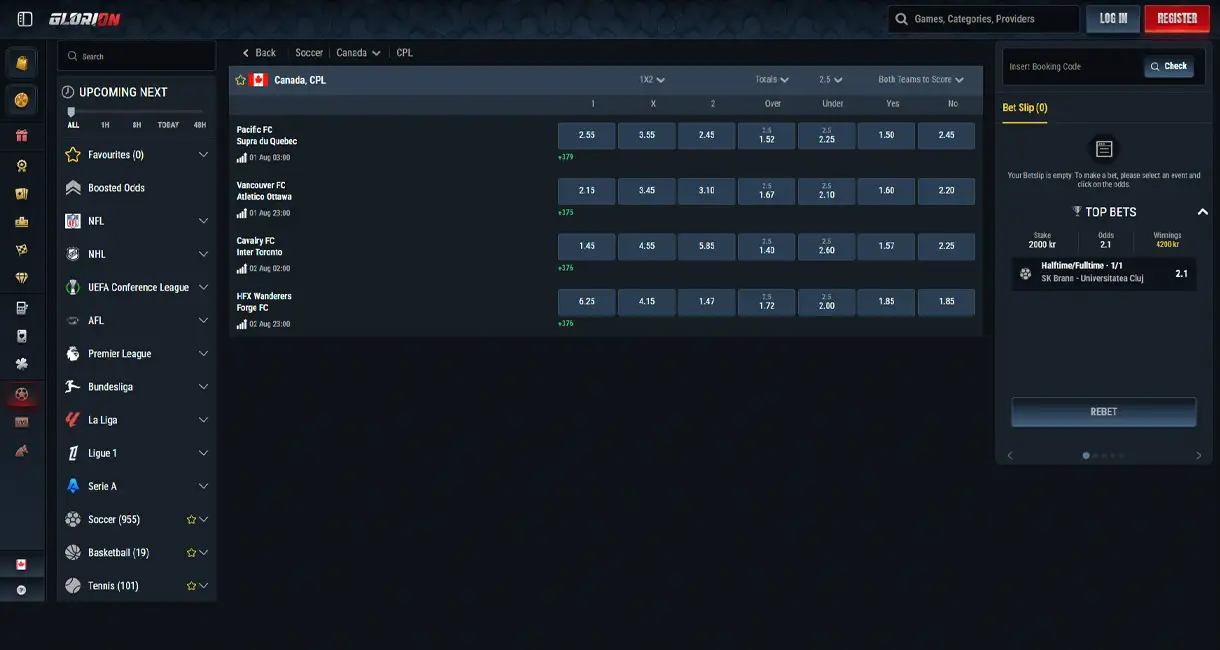Toggle the favourite star for Tennis (101)
Viewport: 1220px width, 650px height.
pyautogui.click(x=191, y=586)
